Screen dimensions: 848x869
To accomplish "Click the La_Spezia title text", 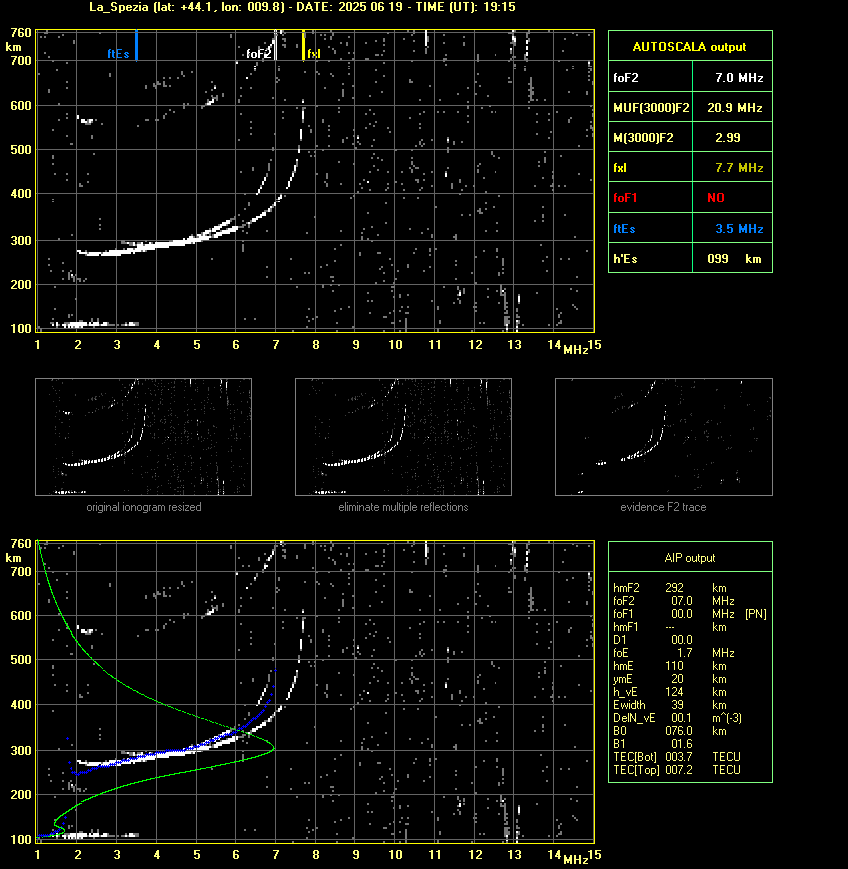I will tap(119, 7).
